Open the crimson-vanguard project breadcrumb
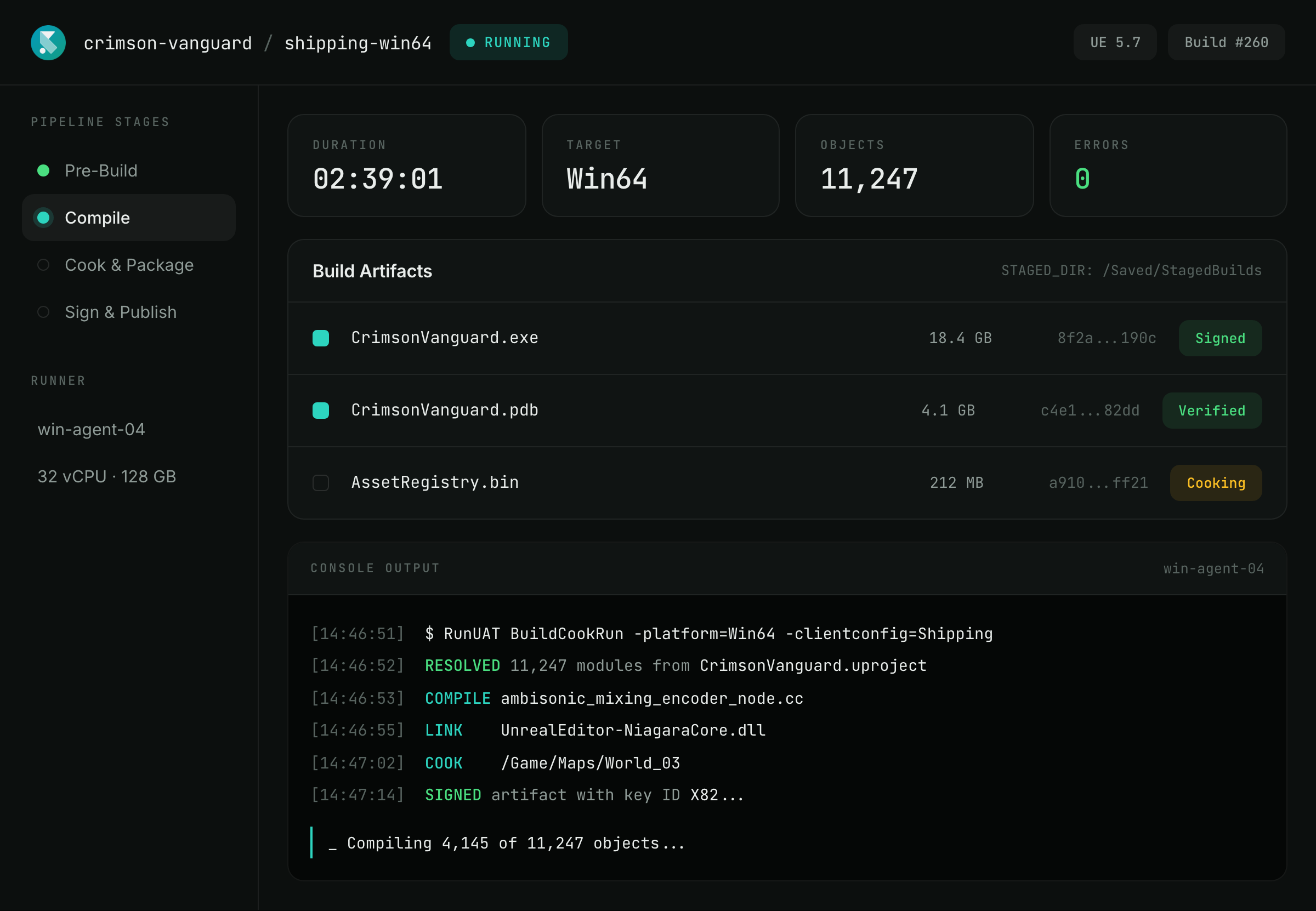 (x=168, y=43)
